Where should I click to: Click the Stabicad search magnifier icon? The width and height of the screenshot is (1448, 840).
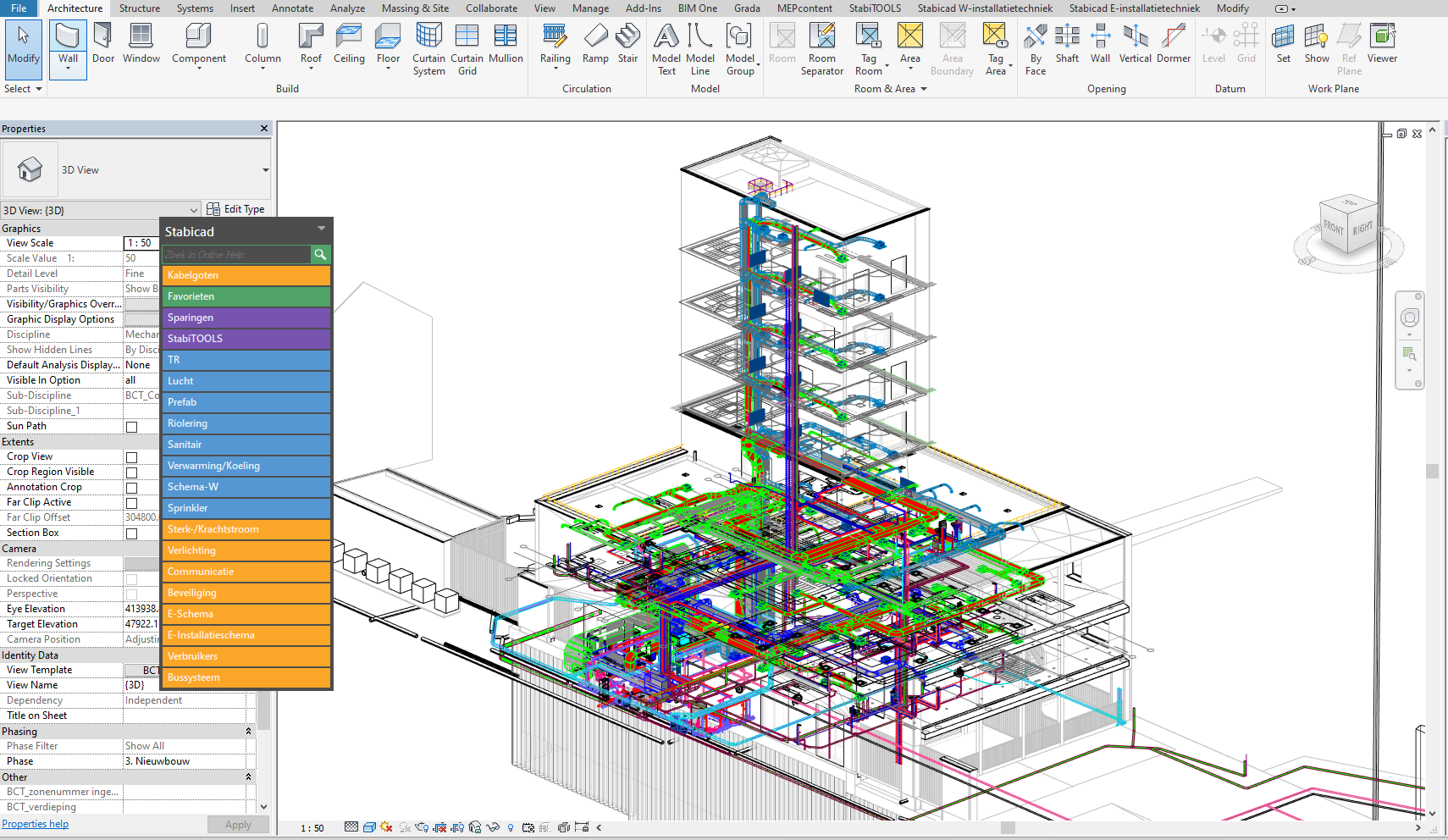(320, 254)
